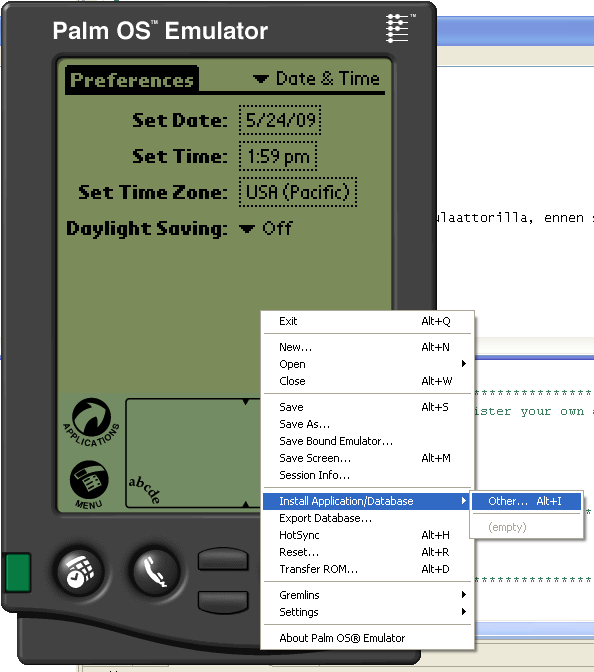Tap the Set Time field 1:59 pm
The width and height of the screenshot is (594, 672).
278,156
